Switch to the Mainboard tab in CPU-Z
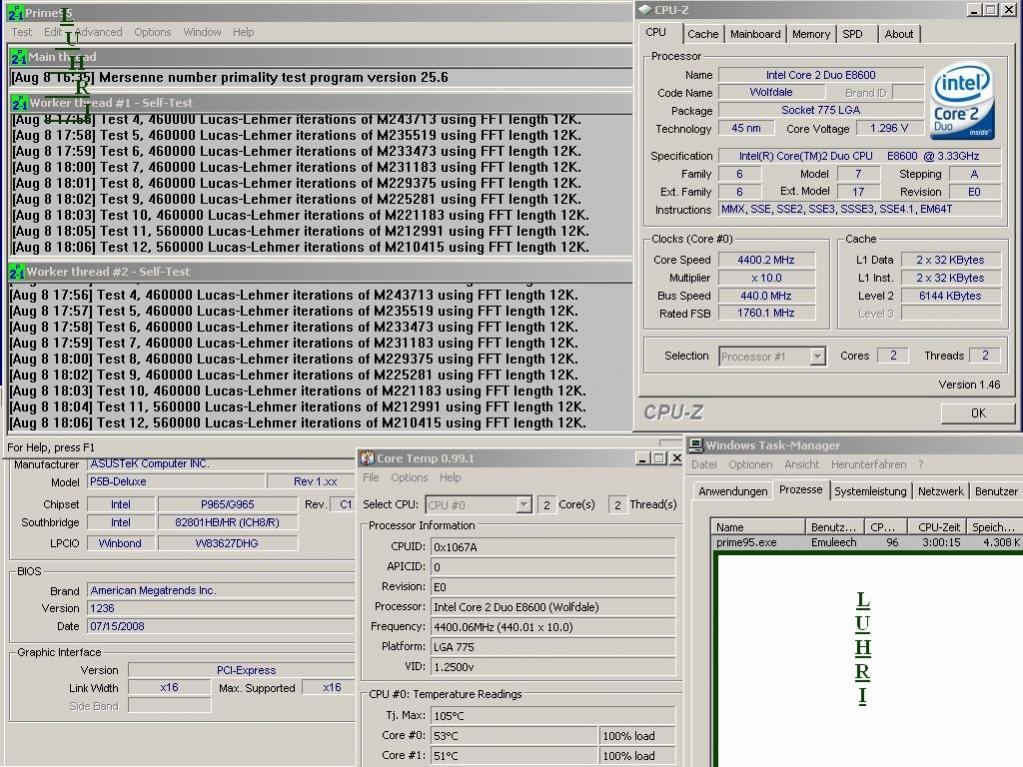This screenshot has width=1023, height=767. point(755,34)
